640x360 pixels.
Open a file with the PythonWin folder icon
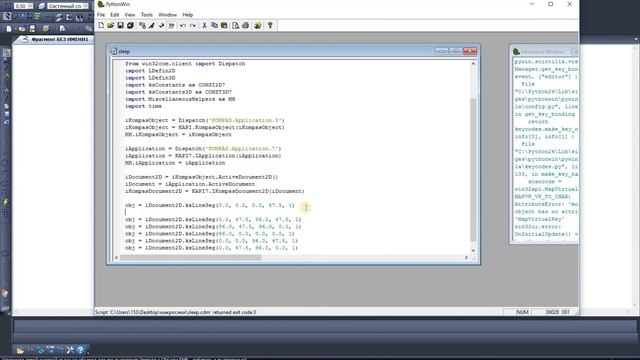click(111, 25)
